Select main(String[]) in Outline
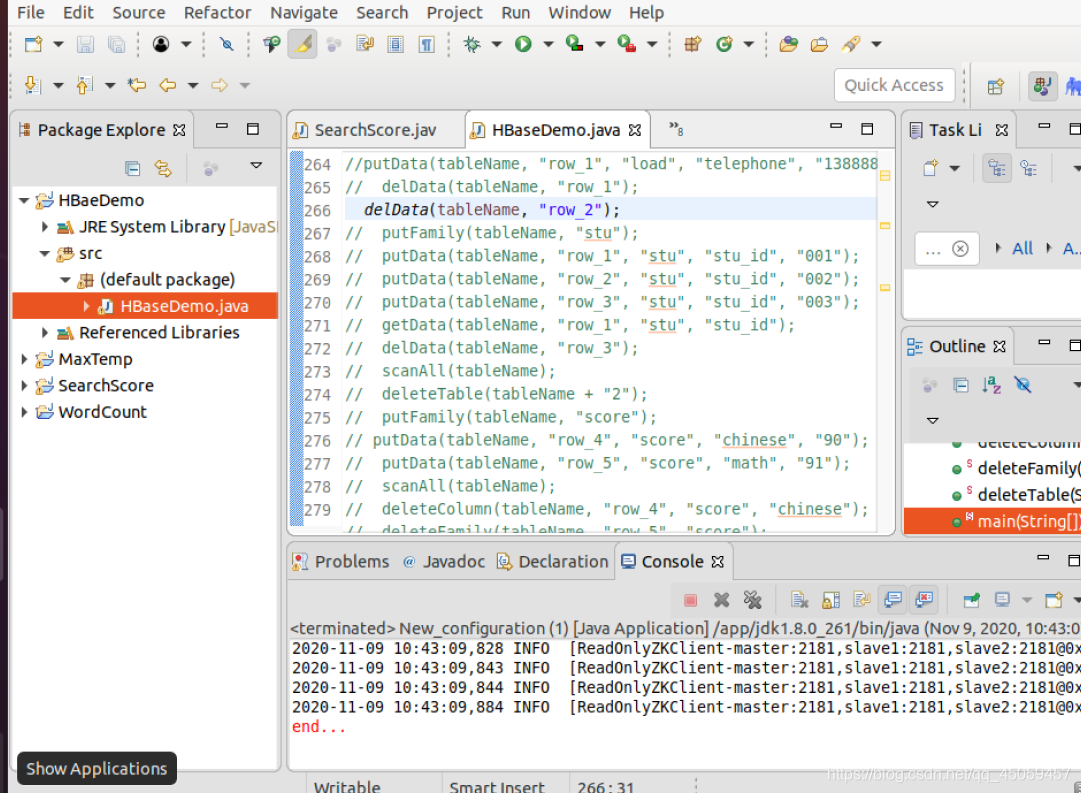This screenshot has width=1081, height=793. coord(993,521)
